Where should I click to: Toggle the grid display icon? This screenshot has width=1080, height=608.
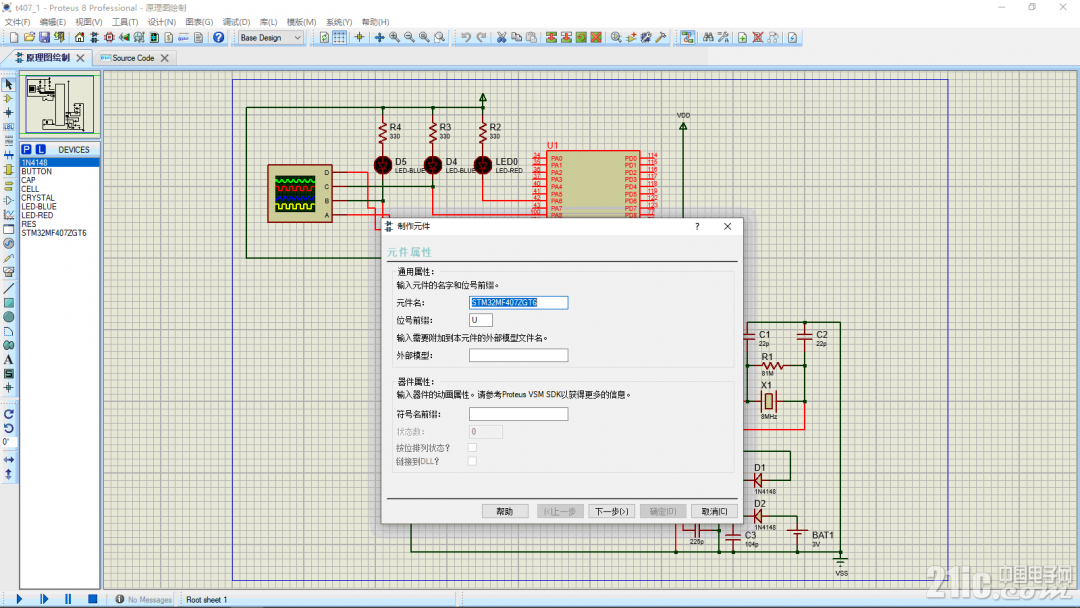pos(340,38)
